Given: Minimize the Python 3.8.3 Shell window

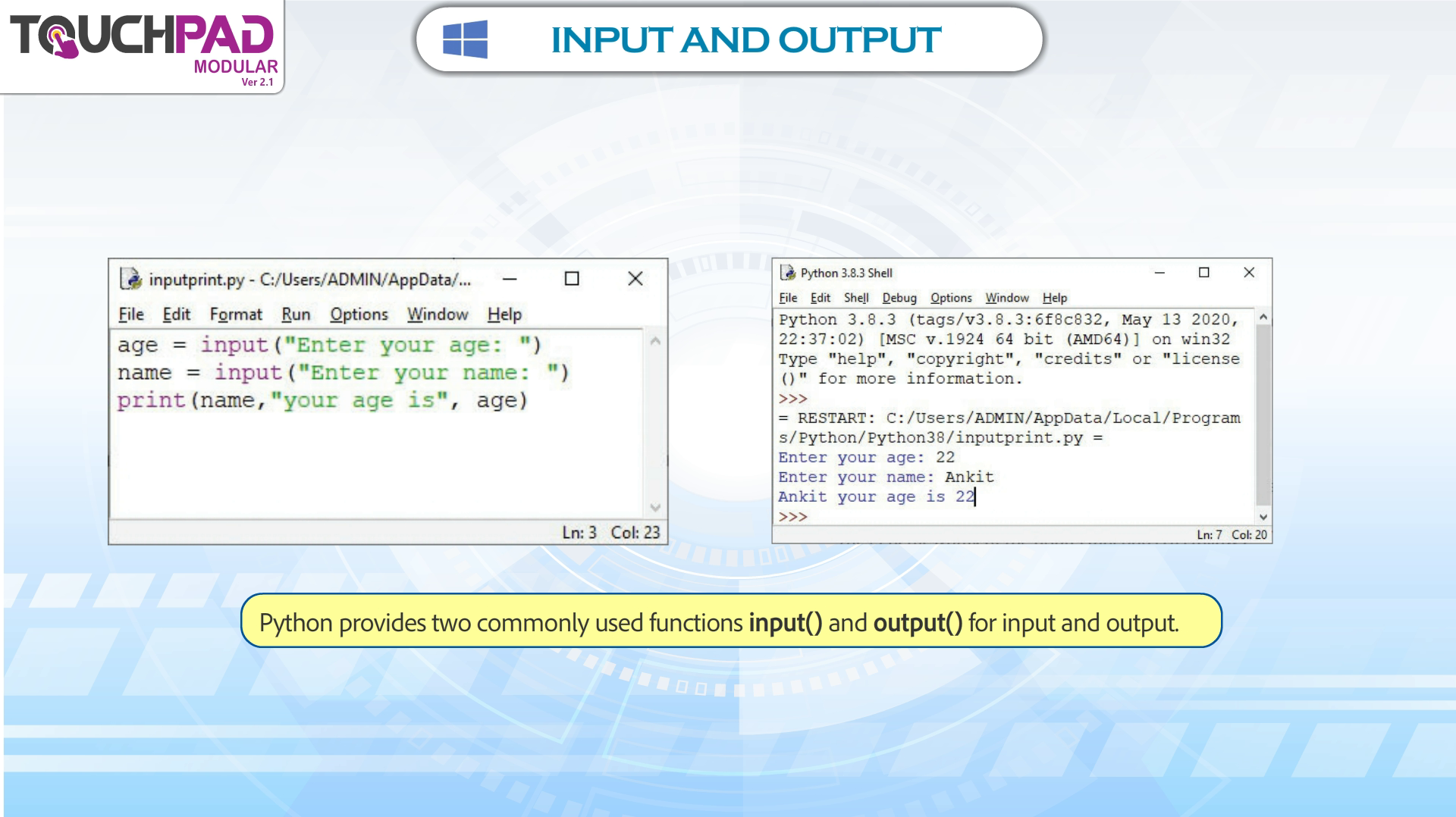Looking at the screenshot, I should pos(1159,273).
